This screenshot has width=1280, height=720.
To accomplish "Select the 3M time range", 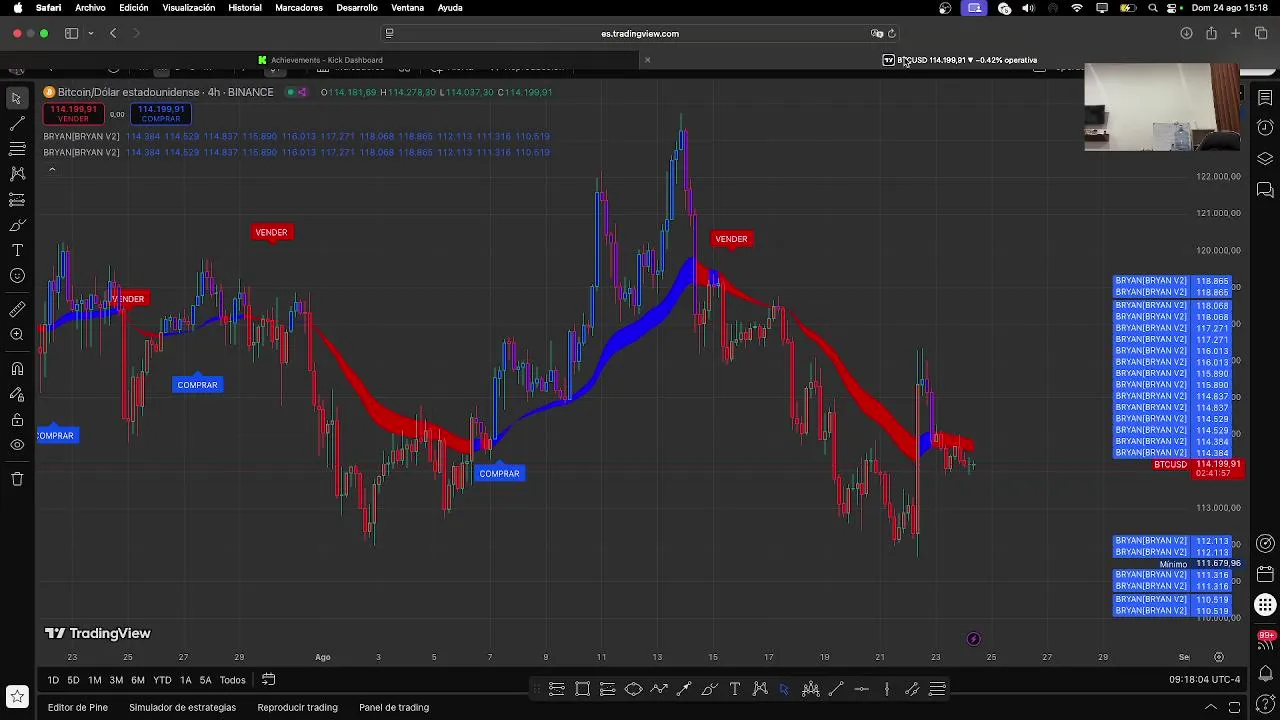I will (x=116, y=680).
